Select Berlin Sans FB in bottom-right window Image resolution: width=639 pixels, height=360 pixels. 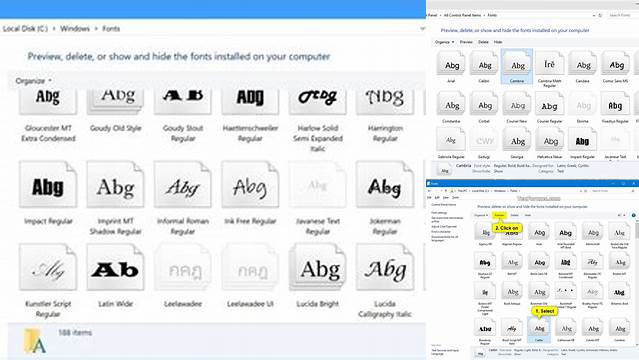(539, 261)
